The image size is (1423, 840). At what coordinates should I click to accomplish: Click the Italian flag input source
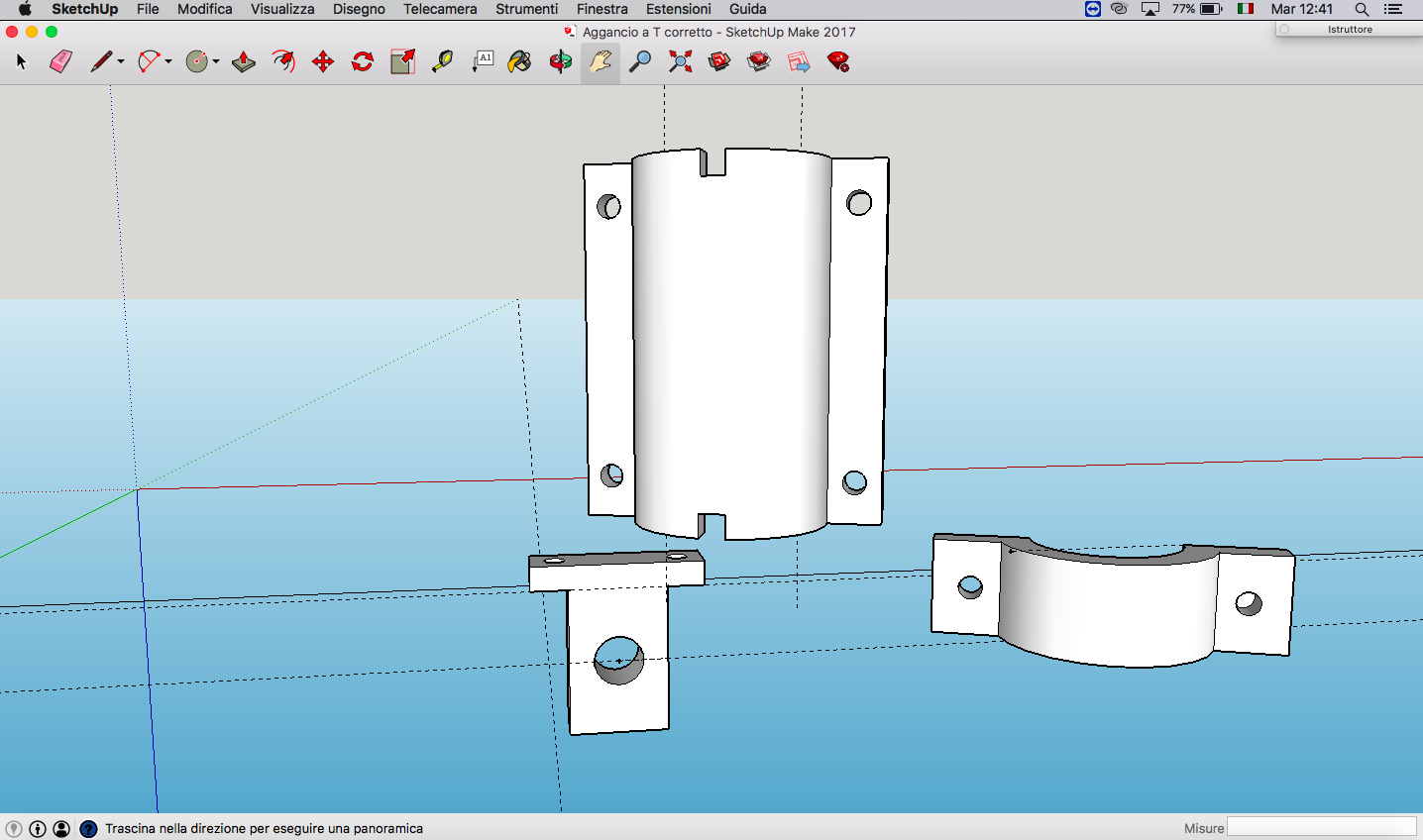[x=1246, y=9]
